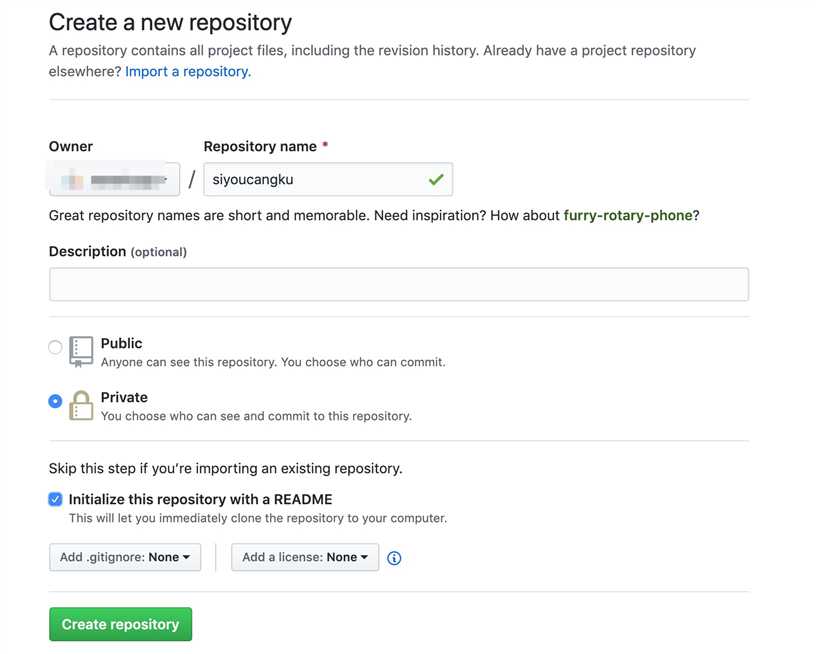Open the Add .gitignore dropdown
The width and height of the screenshot is (816, 654).
pyautogui.click(x=125, y=557)
